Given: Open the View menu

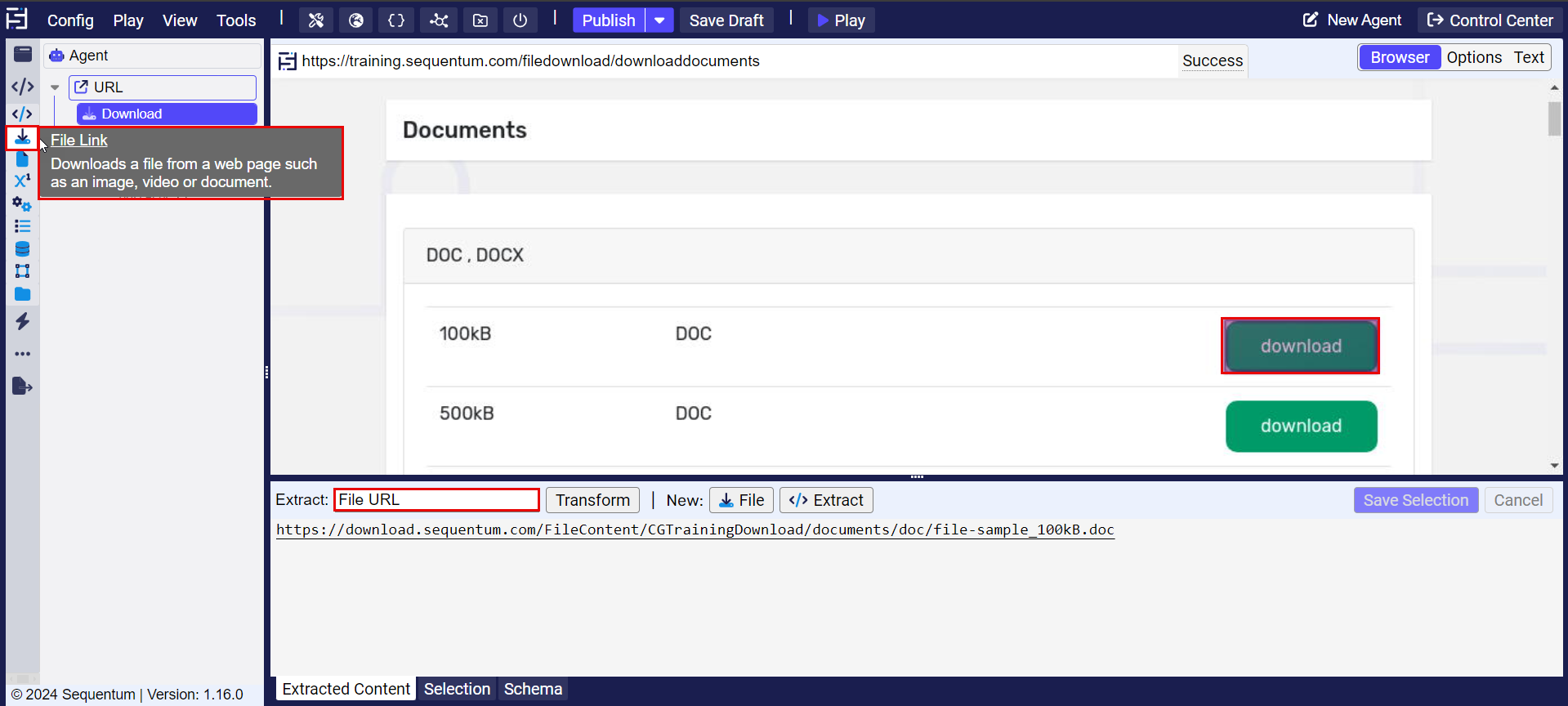Looking at the screenshot, I should click(180, 20).
